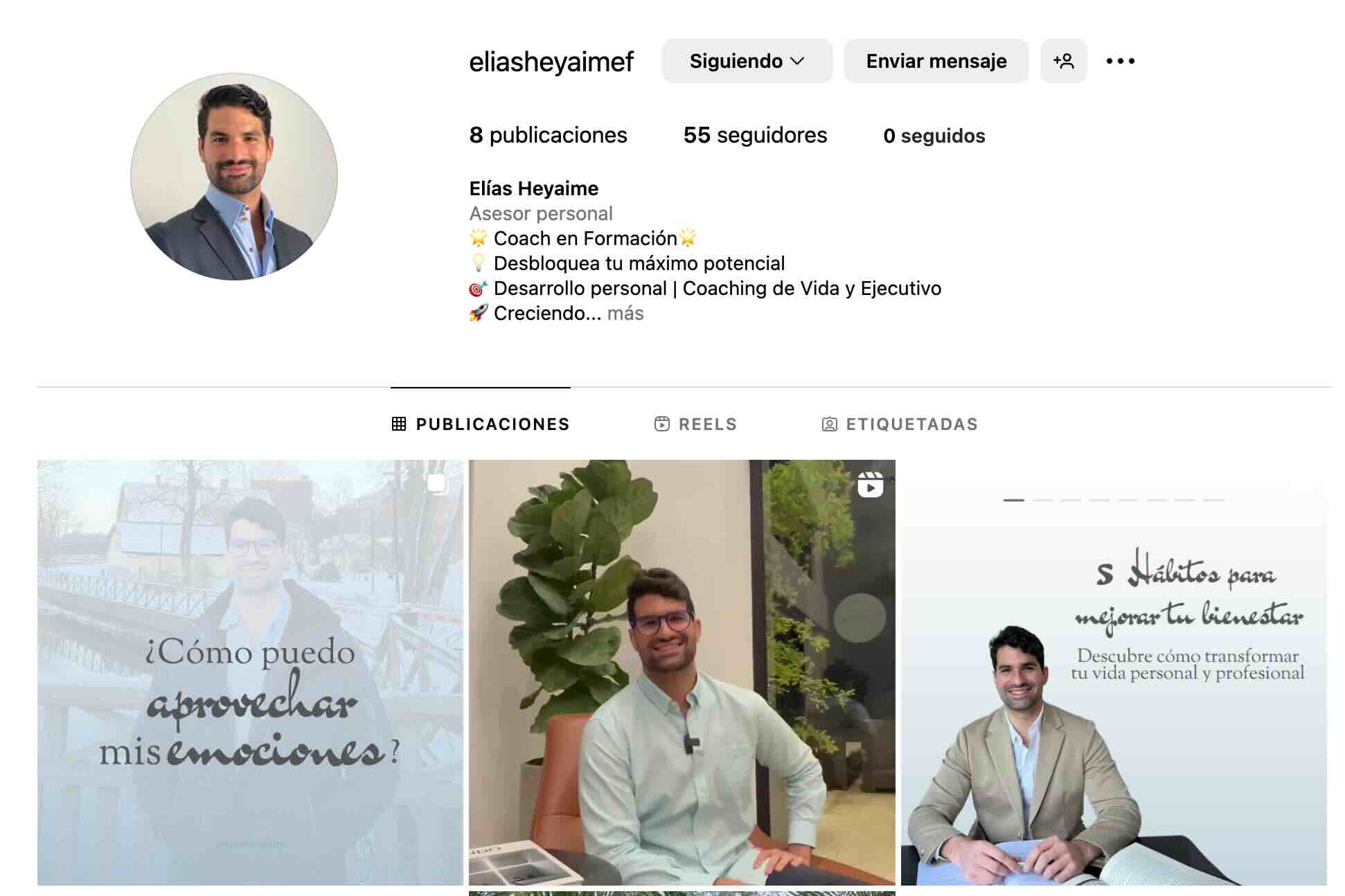Open the '¿Cómo puedo aprovechar mis emociones?' post
Viewport: 1345px width, 896px height.
(250, 672)
